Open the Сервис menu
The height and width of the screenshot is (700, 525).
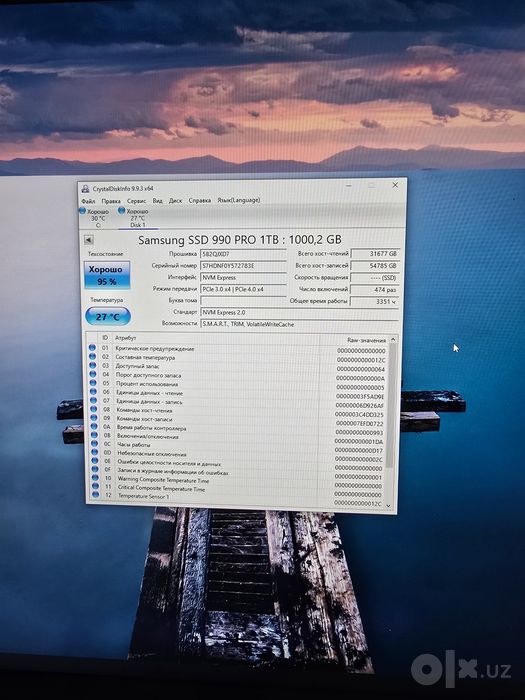pyautogui.click(x=137, y=201)
